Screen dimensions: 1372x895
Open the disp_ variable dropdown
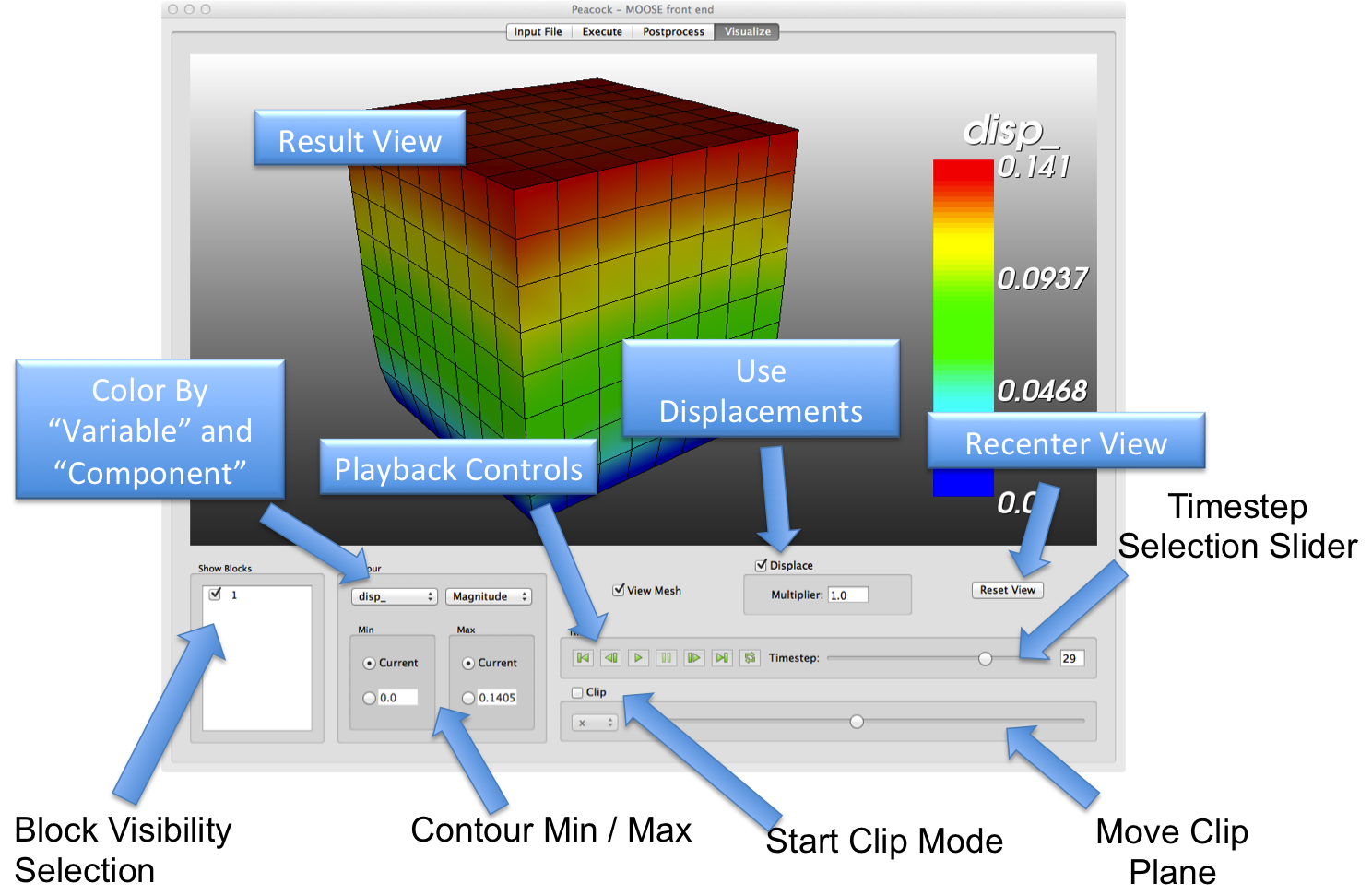pos(395,596)
